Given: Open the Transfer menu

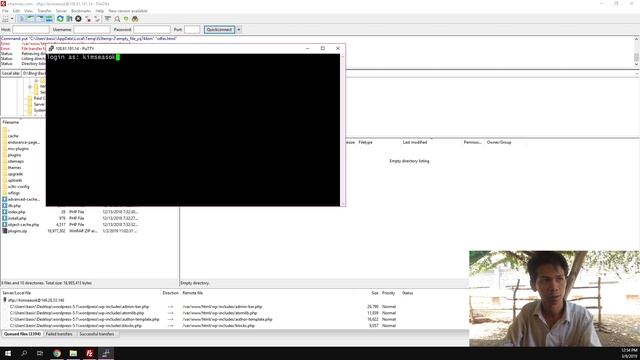Looking at the screenshot, I should click(x=44, y=11).
